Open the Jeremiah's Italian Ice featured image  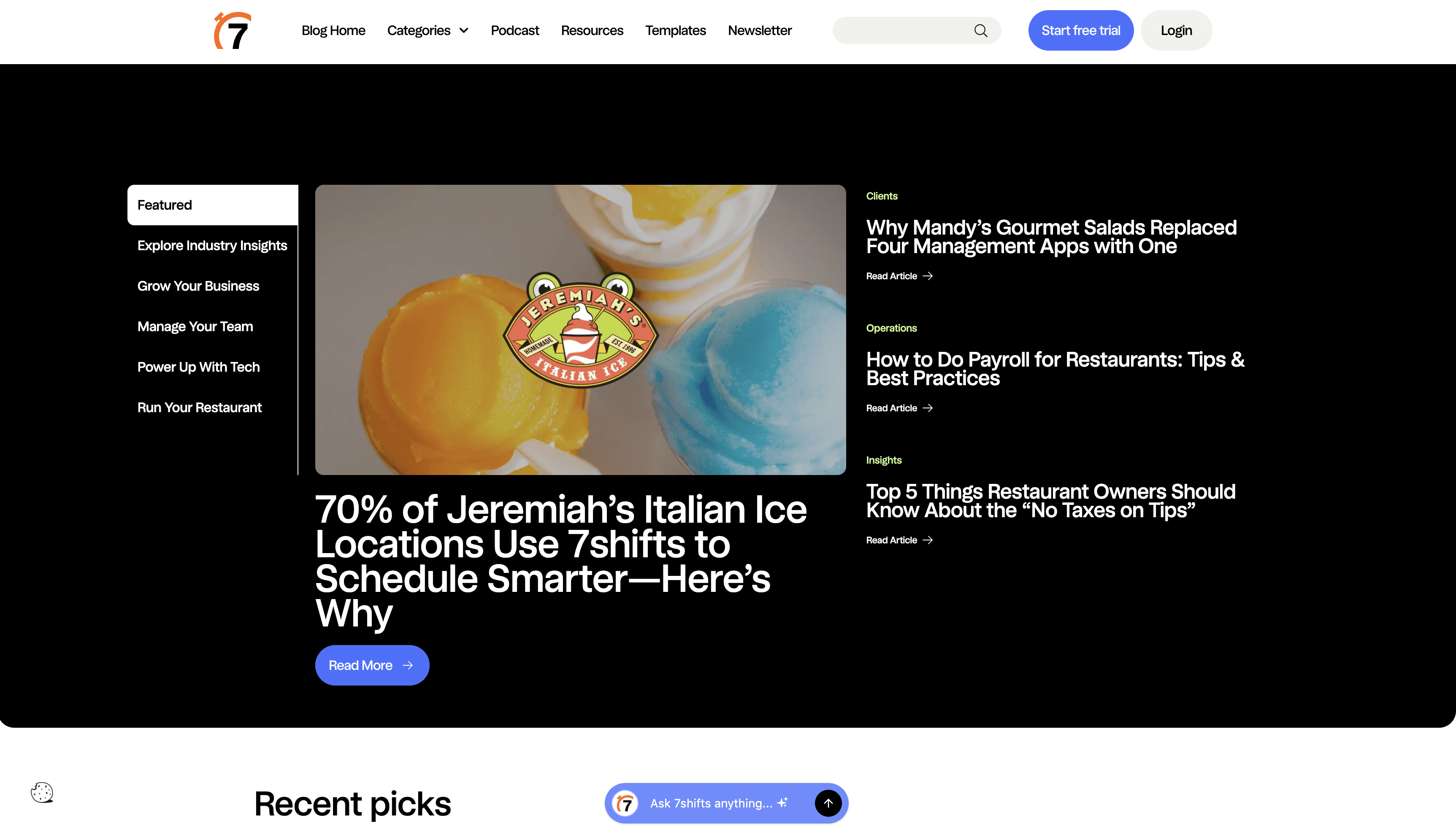(x=580, y=329)
